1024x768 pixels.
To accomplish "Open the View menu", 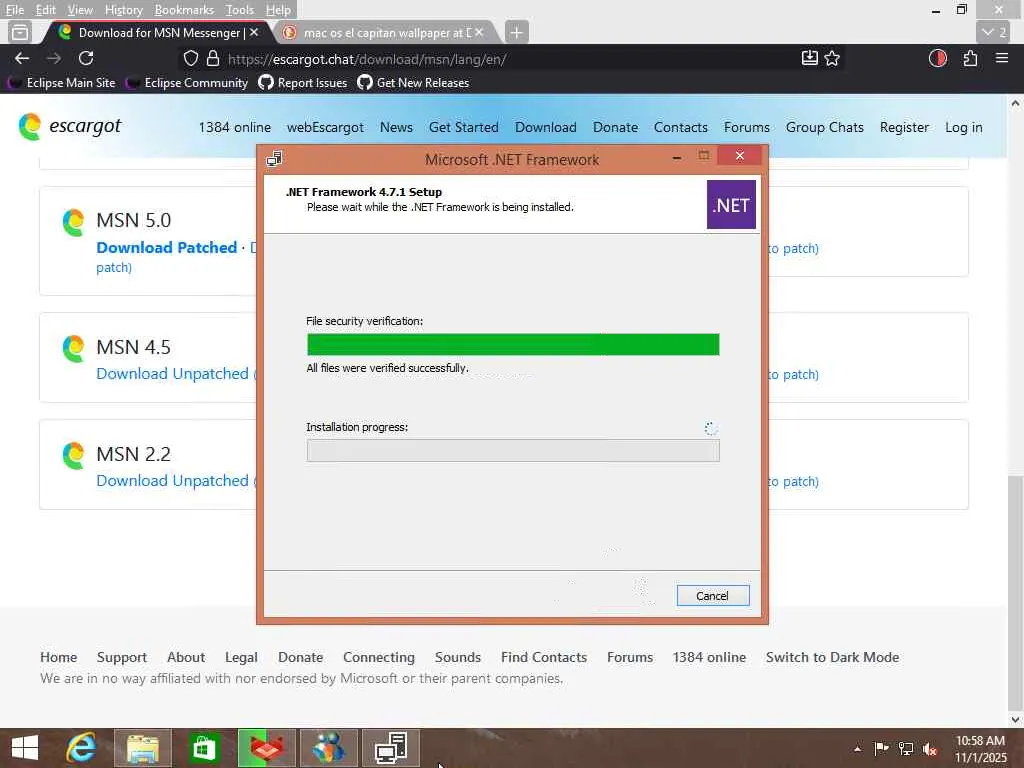I will click(80, 10).
